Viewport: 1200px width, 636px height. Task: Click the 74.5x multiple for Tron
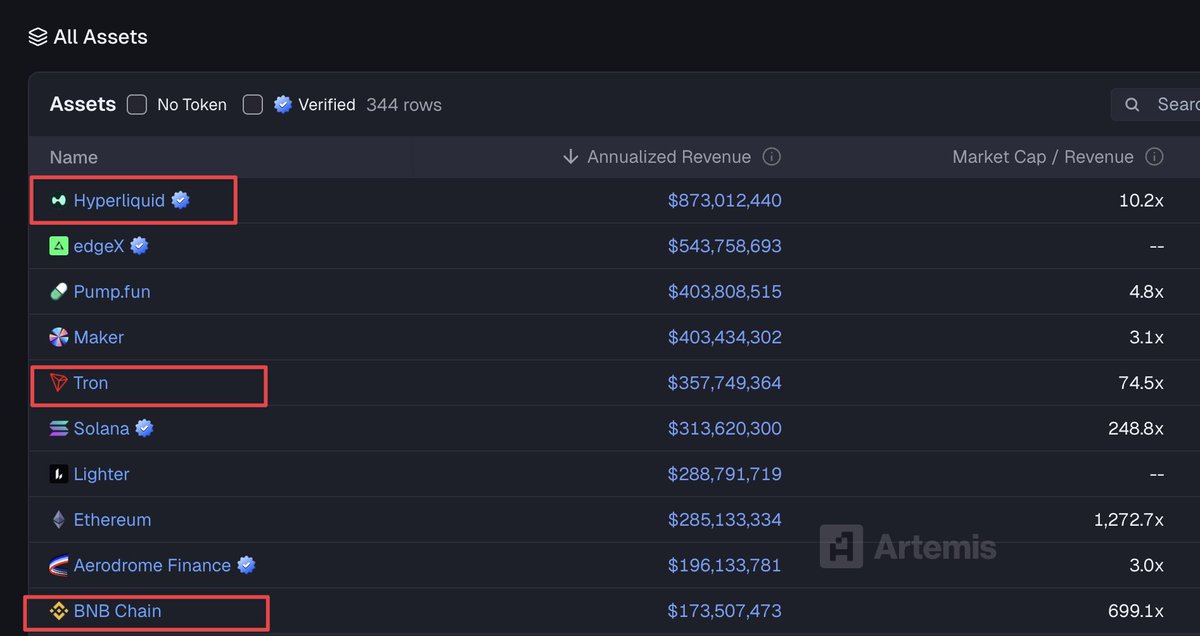pos(1141,383)
